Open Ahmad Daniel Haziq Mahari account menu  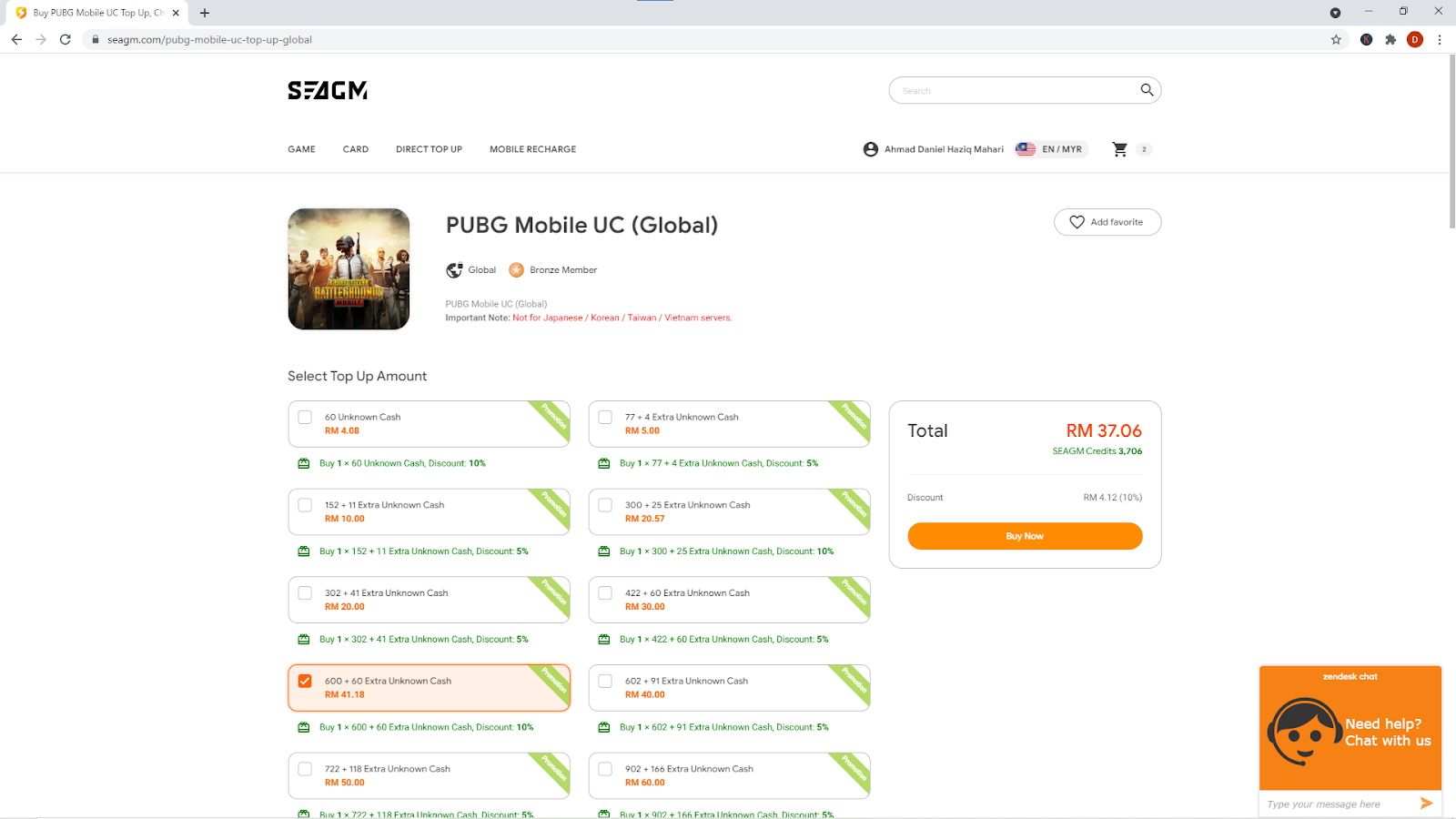(x=944, y=149)
